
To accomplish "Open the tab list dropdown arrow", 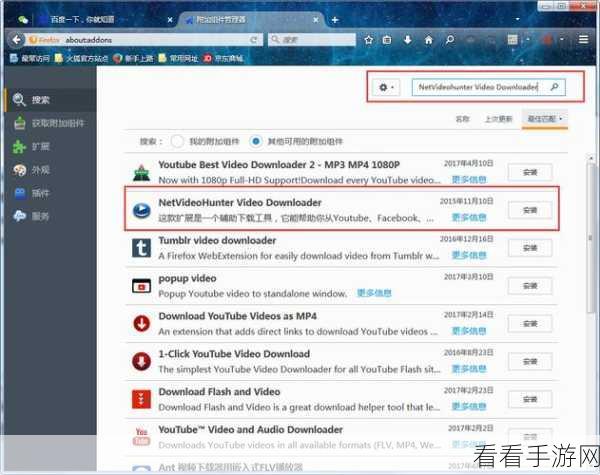I will pos(518,19).
